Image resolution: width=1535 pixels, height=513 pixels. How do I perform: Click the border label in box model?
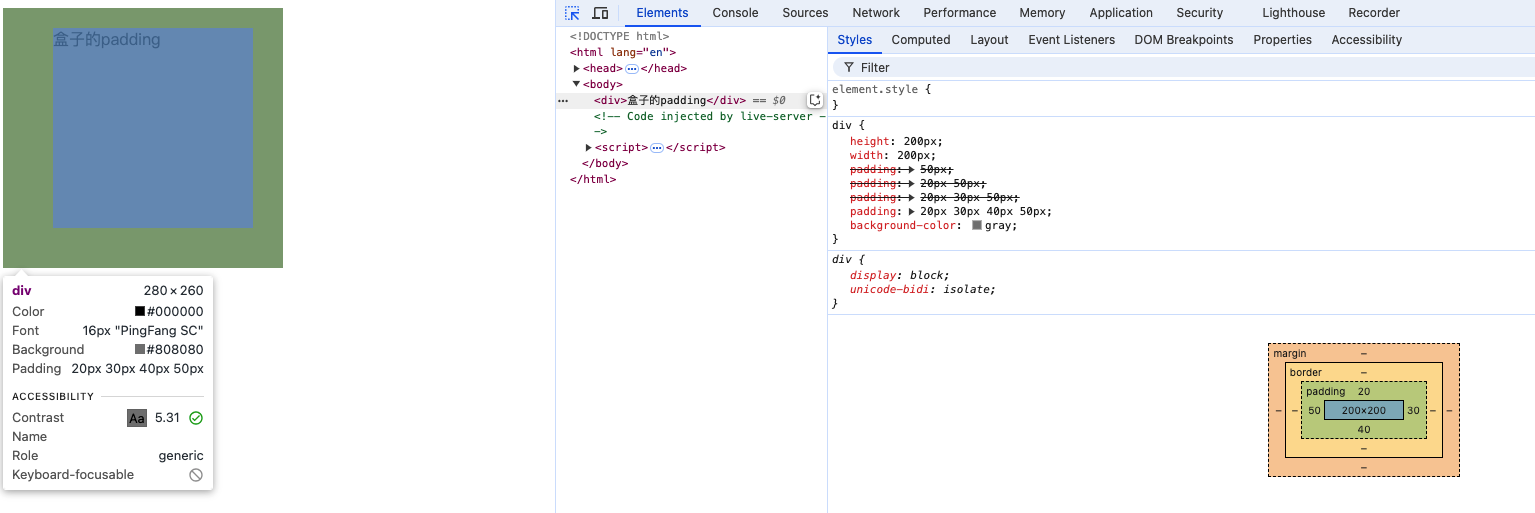1305,373
